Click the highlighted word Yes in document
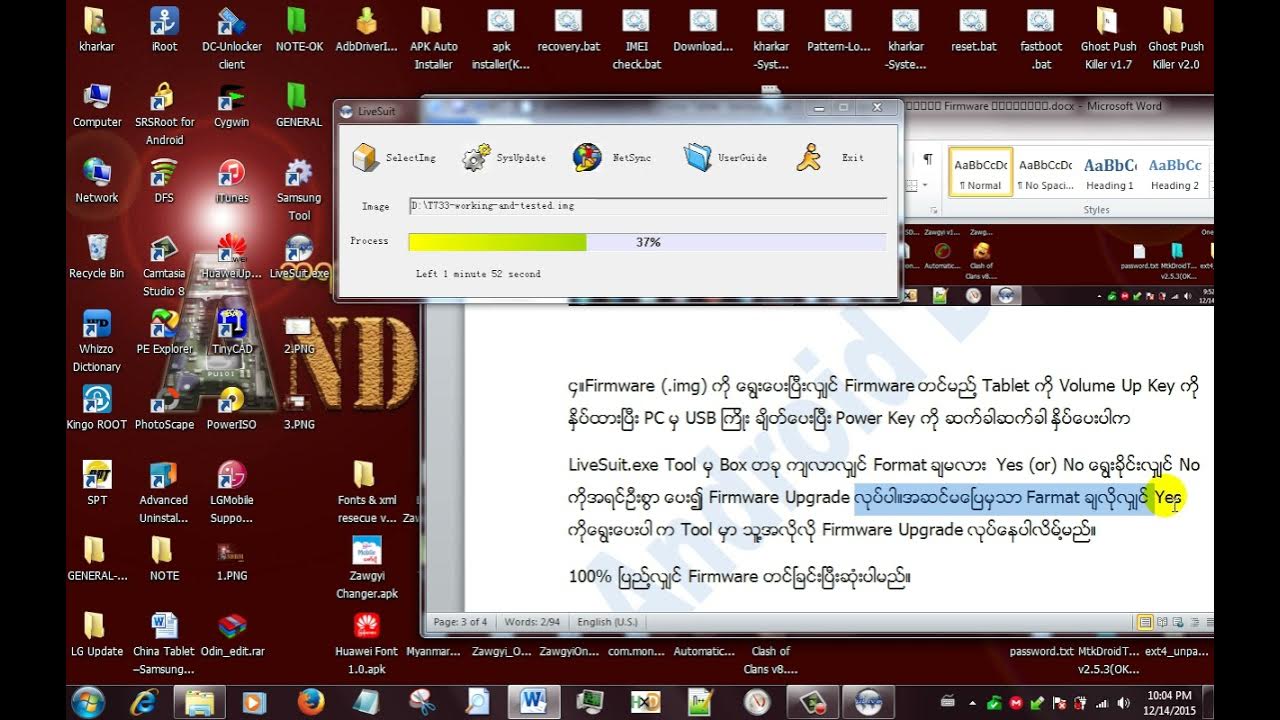The width and height of the screenshot is (1280, 720). (x=1169, y=497)
